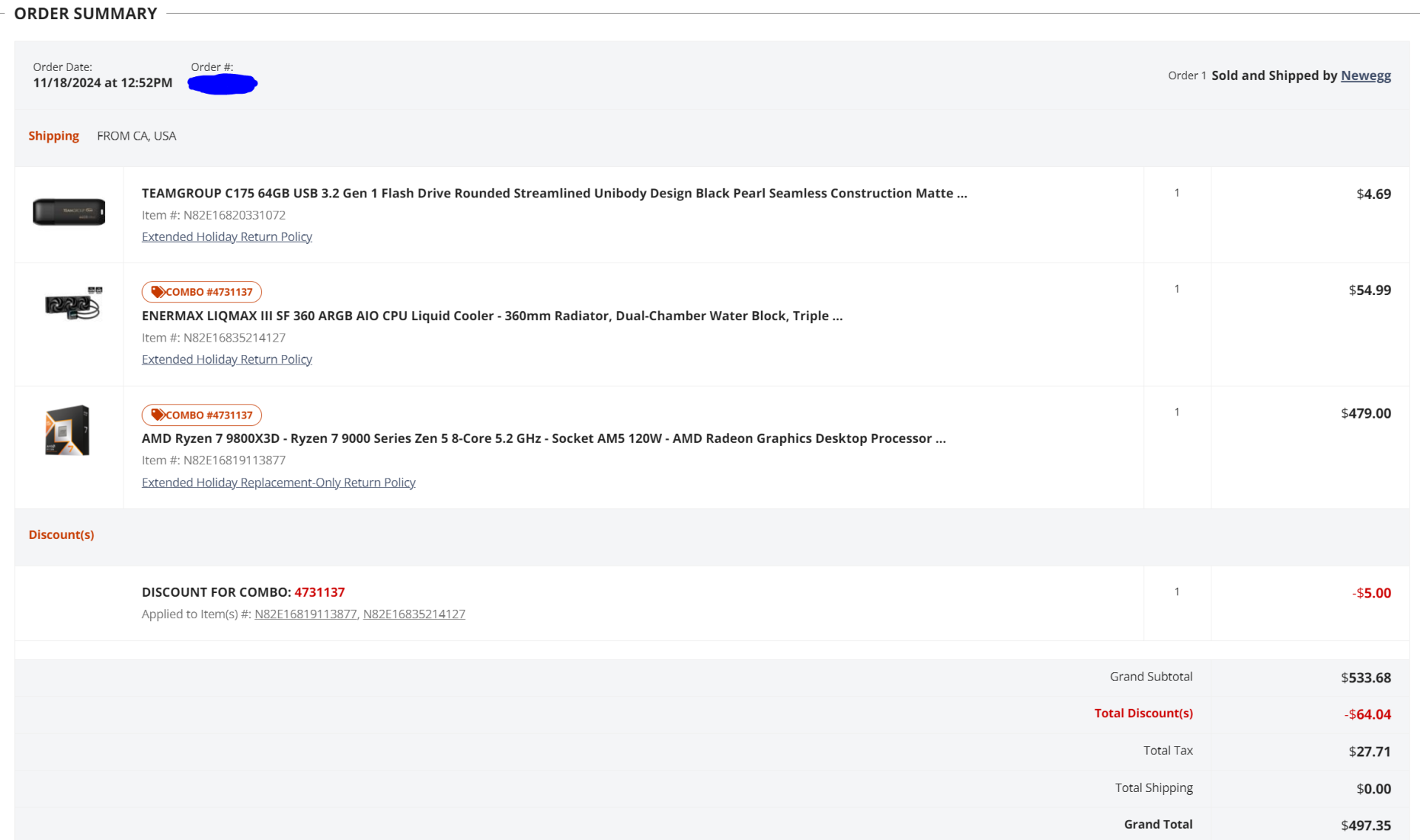
Task: Open ENERMAX cooler Extended Holiday Return Policy
Action: tap(226, 359)
